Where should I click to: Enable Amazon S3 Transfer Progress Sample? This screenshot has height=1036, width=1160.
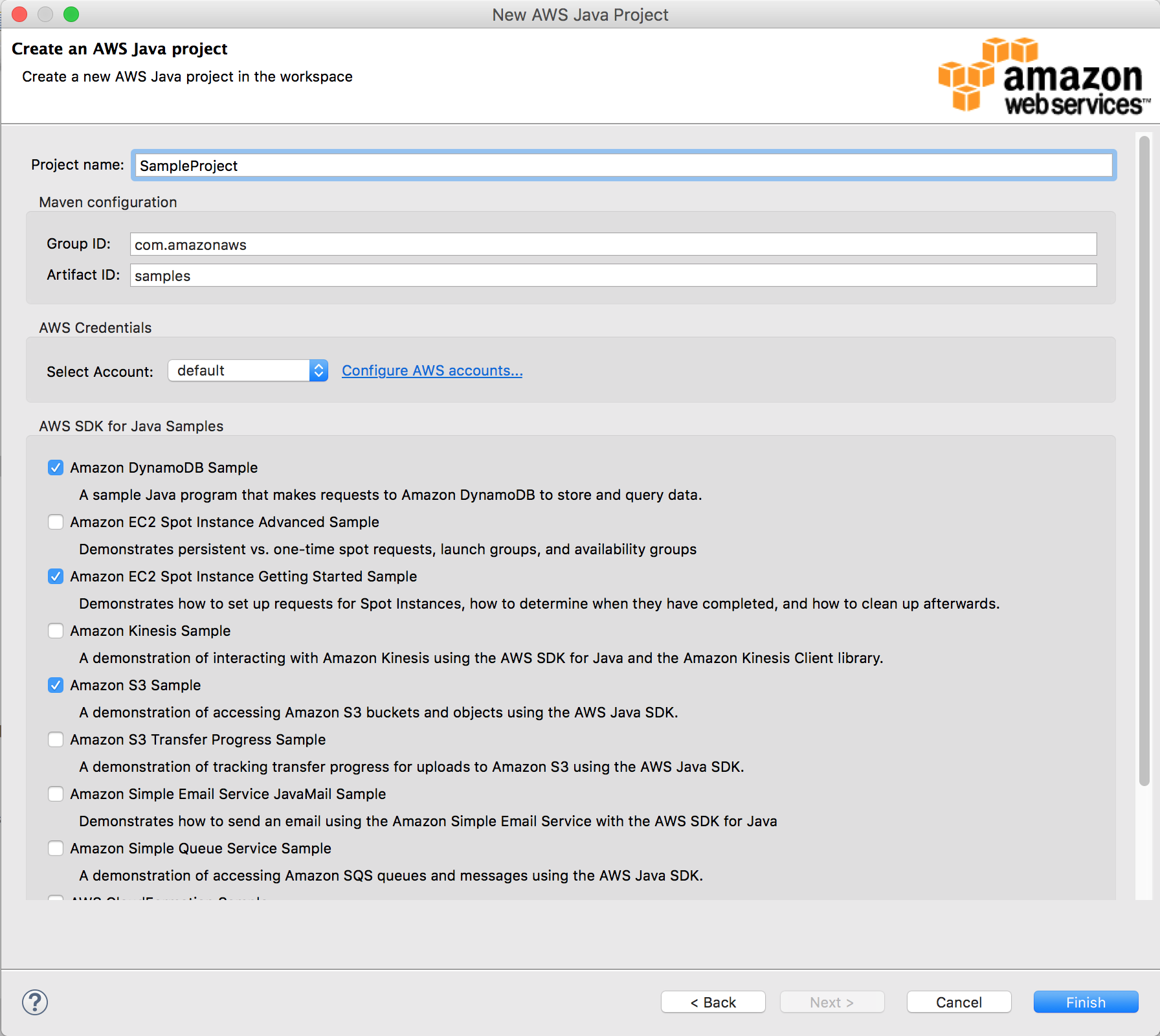(x=56, y=739)
